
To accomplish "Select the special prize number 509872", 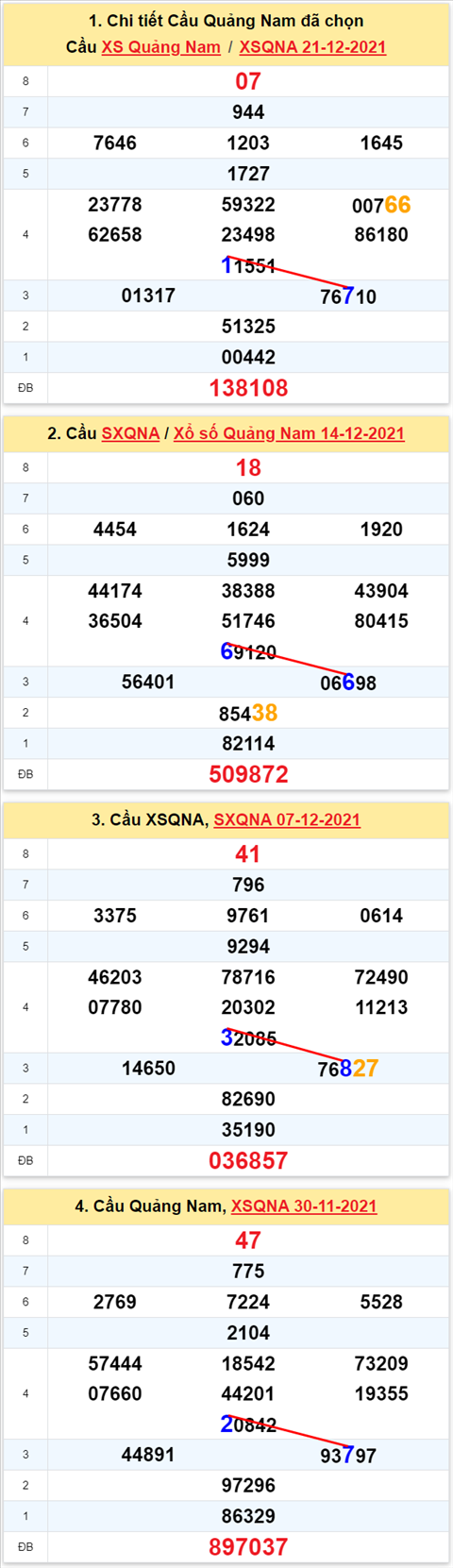I will coord(248,775).
